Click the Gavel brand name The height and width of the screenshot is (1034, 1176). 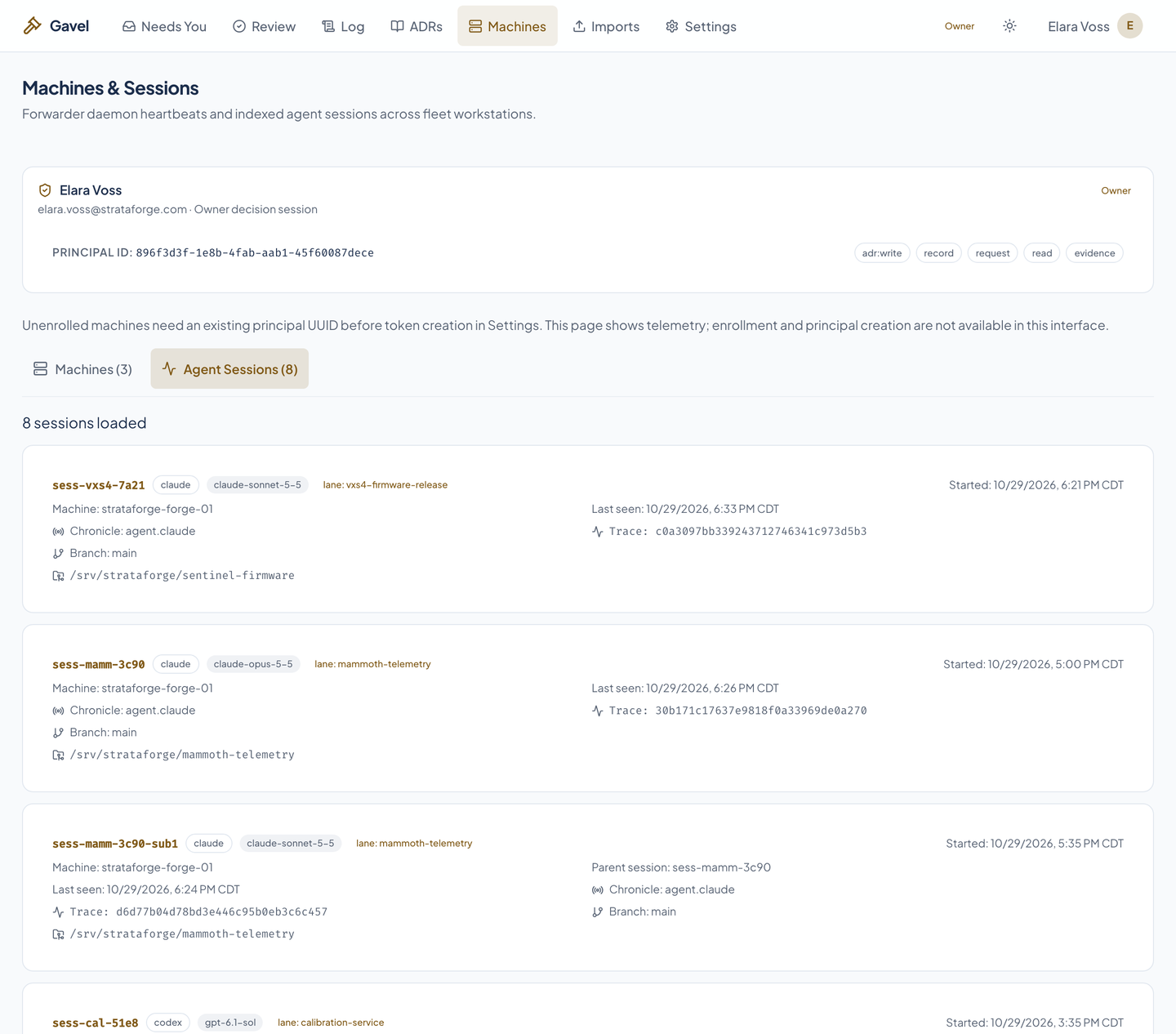click(x=69, y=26)
